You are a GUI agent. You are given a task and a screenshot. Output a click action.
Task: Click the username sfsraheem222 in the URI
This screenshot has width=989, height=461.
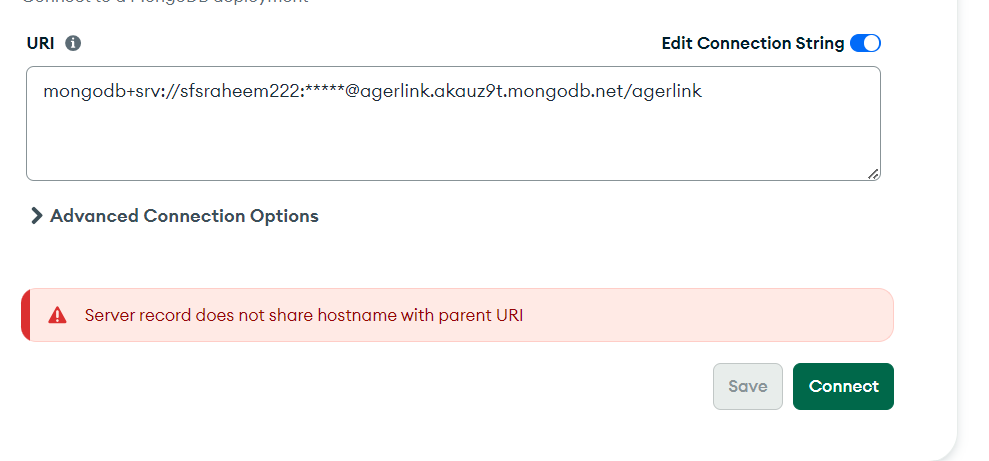(241, 92)
